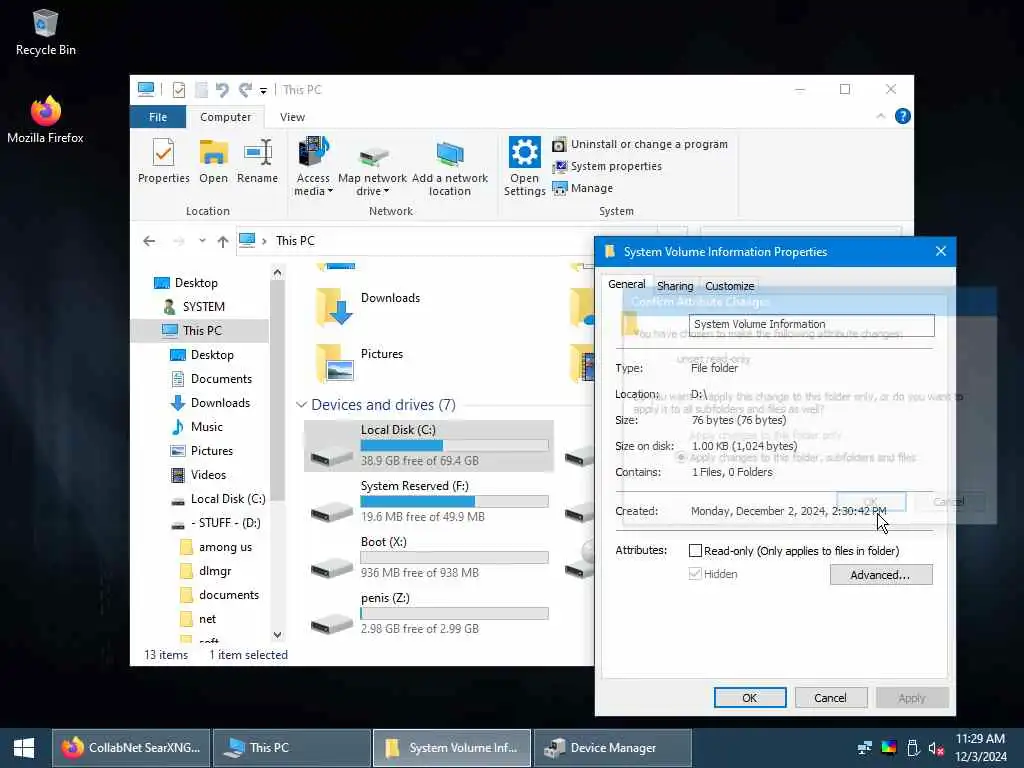Collapse the ribbon with the chevron
Viewport: 1024px width, 768px height.
880,116
